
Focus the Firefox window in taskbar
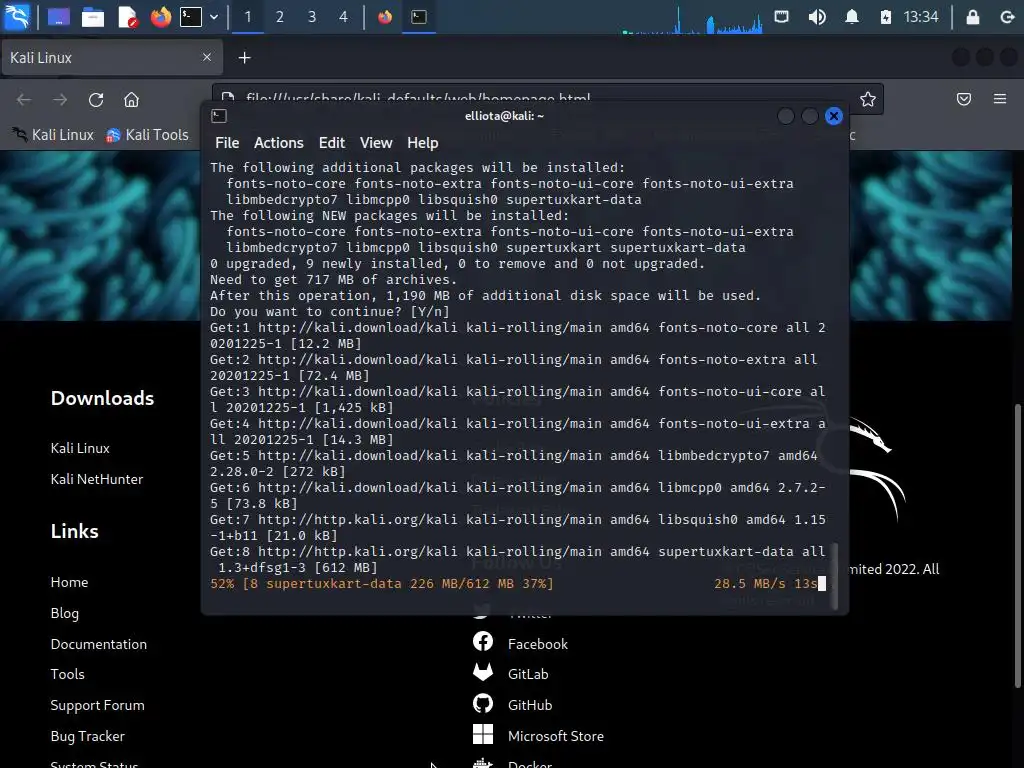click(385, 16)
